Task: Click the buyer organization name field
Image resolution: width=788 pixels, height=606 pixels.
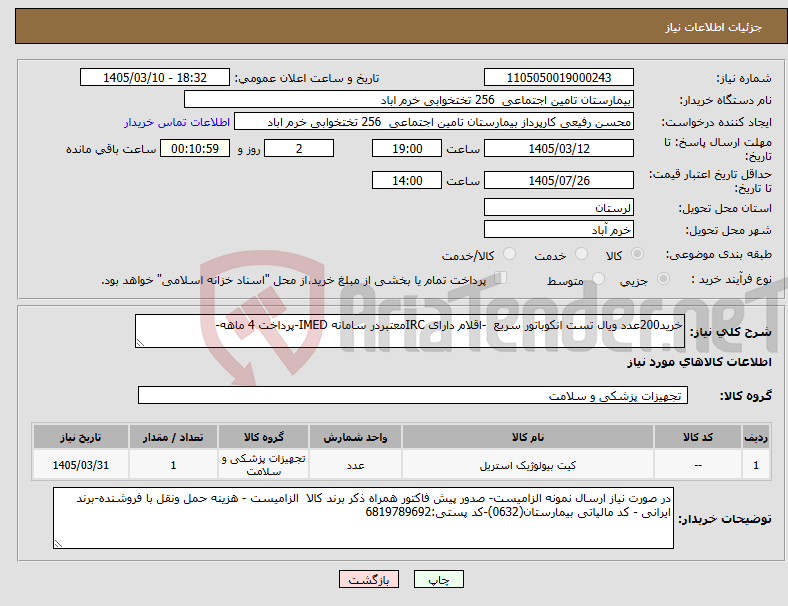Action: (x=409, y=99)
